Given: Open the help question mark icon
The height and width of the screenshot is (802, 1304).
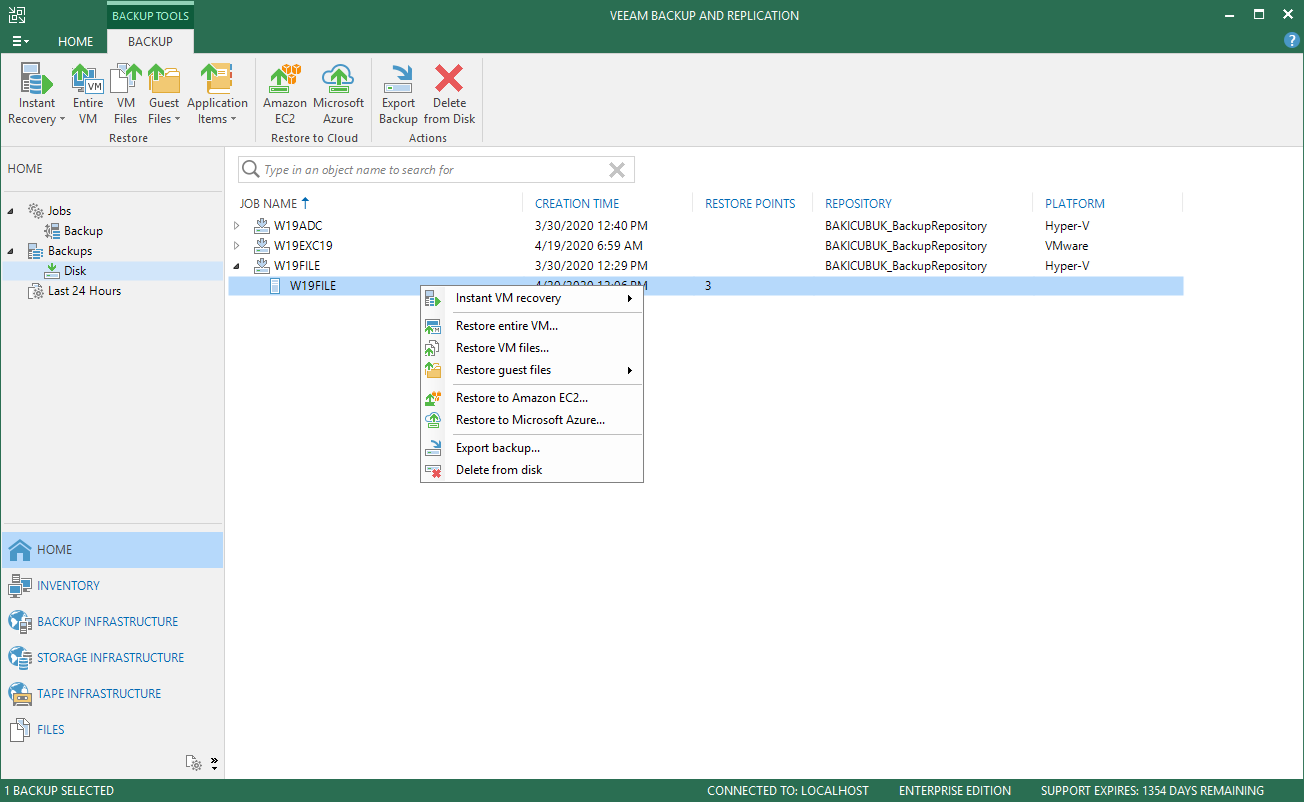Looking at the screenshot, I should tap(1291, 41).
